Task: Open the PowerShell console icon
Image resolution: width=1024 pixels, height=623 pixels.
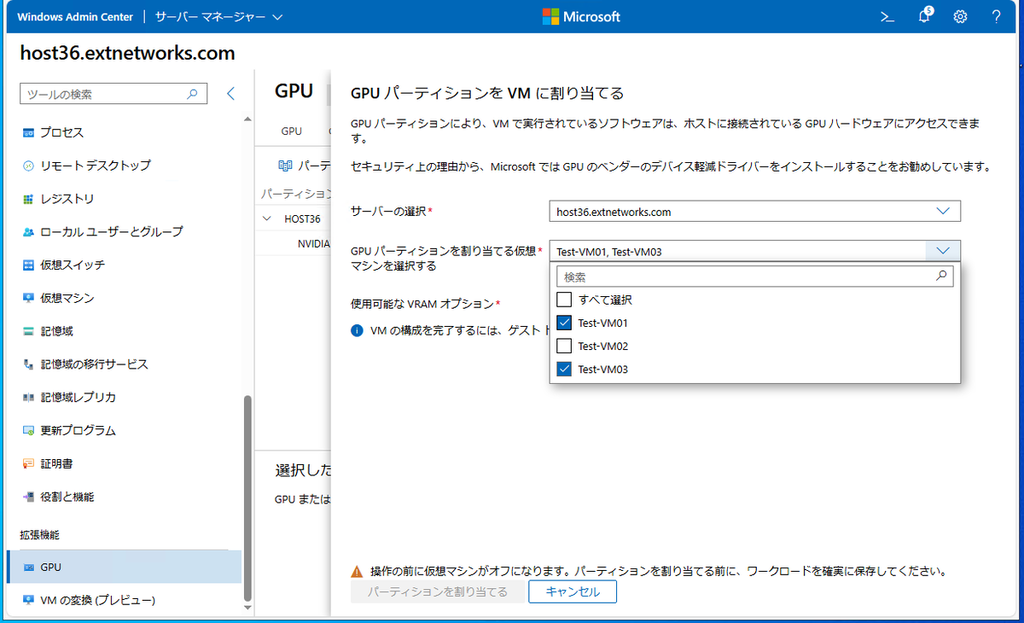Action: click(x=887, y=17)
